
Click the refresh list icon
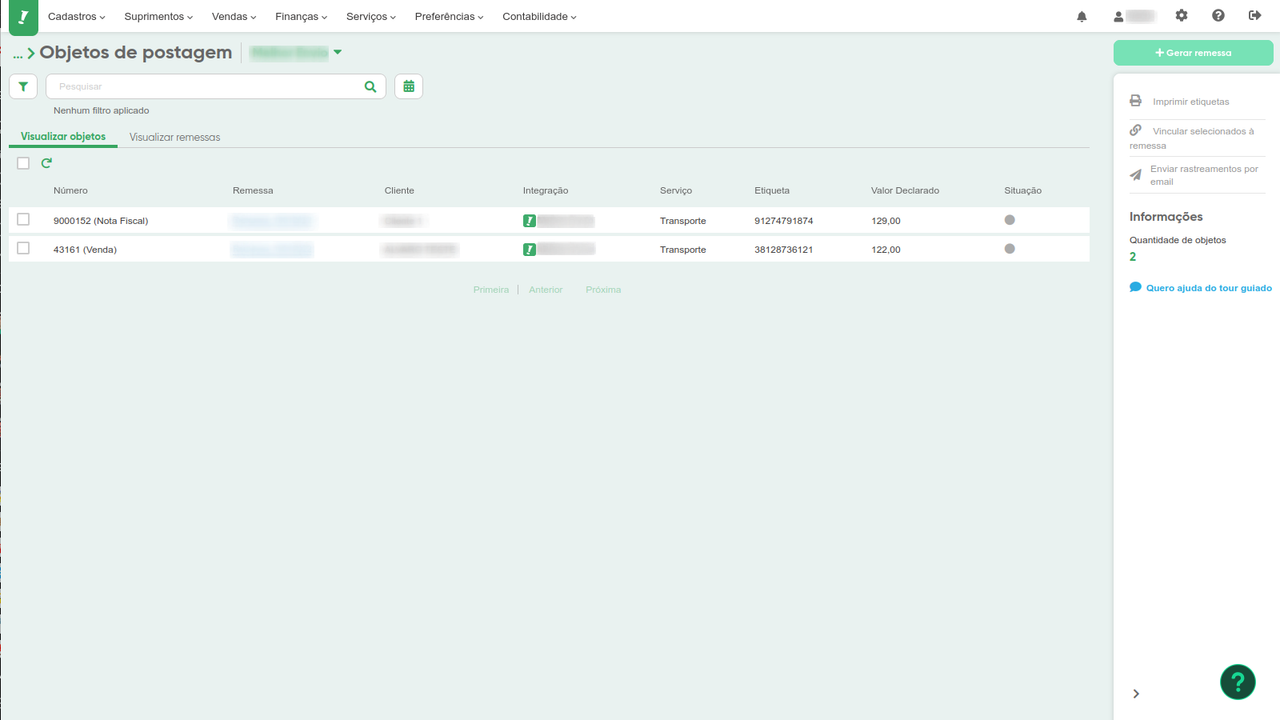coord(47,163)
